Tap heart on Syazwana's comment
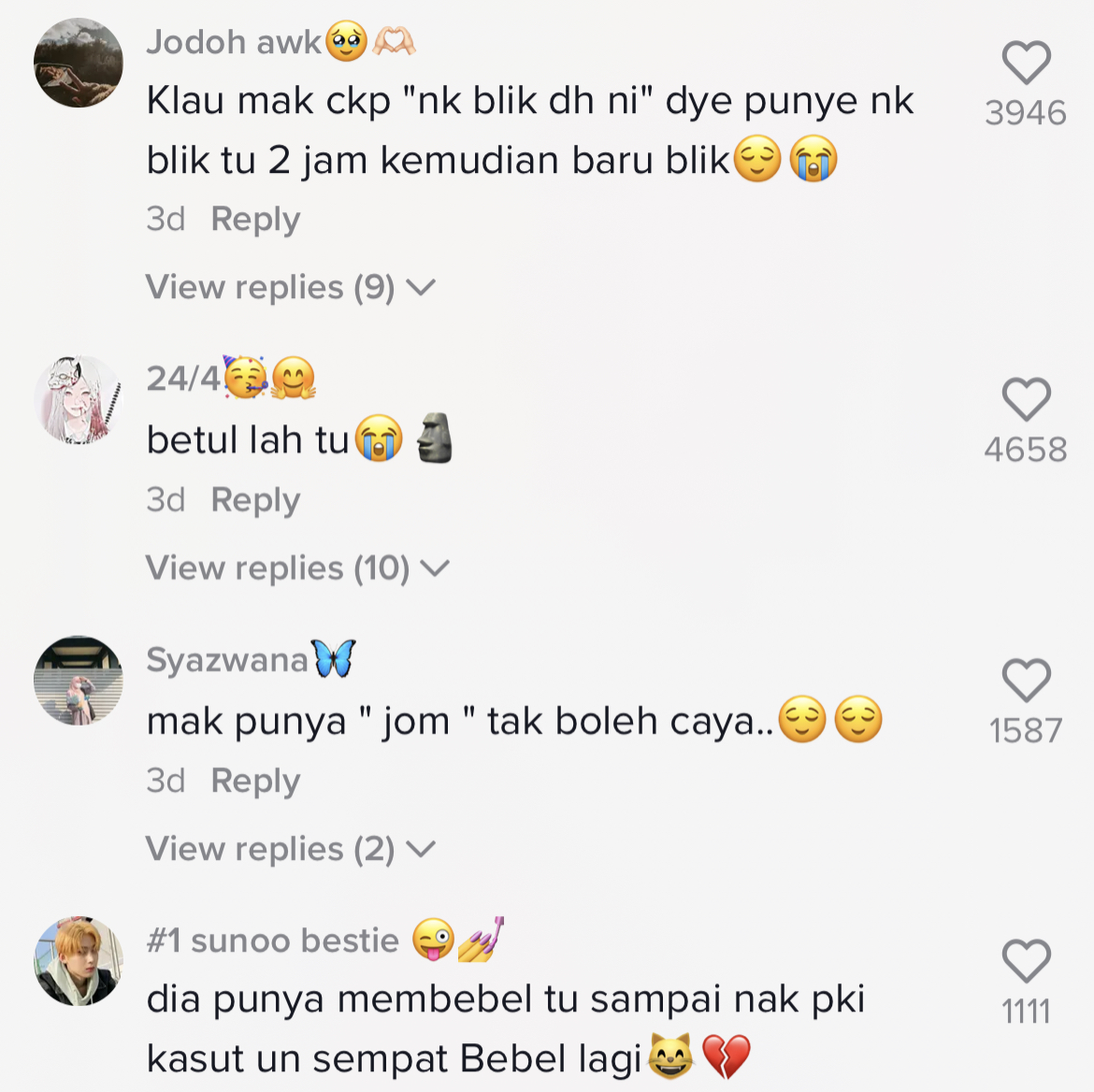Screen dimensions: 1094x1092 click(1027, 680)
